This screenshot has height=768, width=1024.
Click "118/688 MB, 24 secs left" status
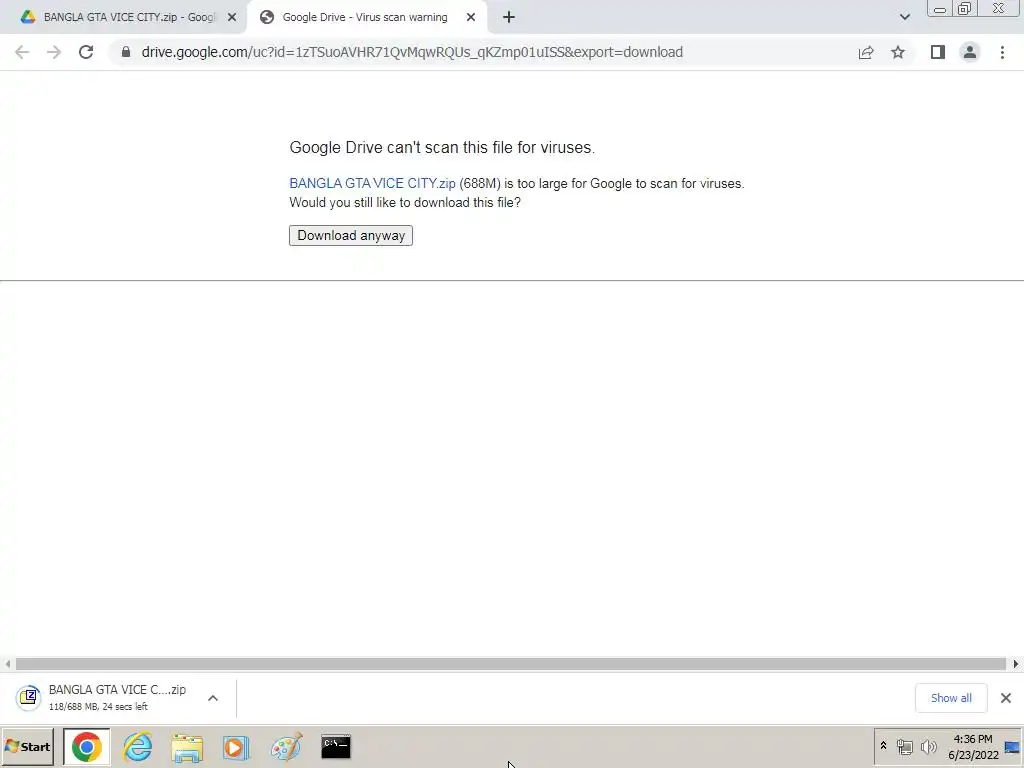click(x=98, y=707)
